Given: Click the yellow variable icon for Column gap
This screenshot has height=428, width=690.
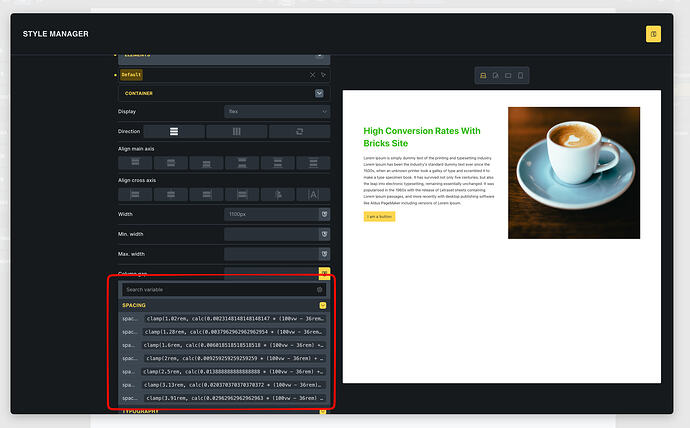Looking at the screenshot, I should click(324, 273).
